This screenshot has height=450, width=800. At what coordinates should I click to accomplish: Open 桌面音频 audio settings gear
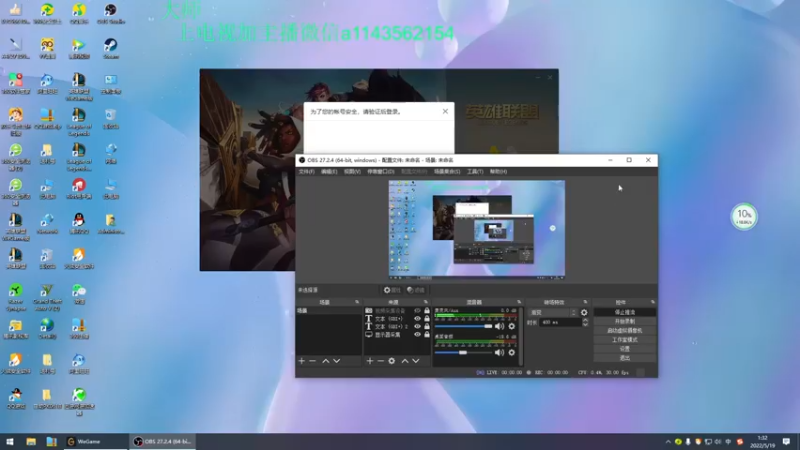(512, 352)
